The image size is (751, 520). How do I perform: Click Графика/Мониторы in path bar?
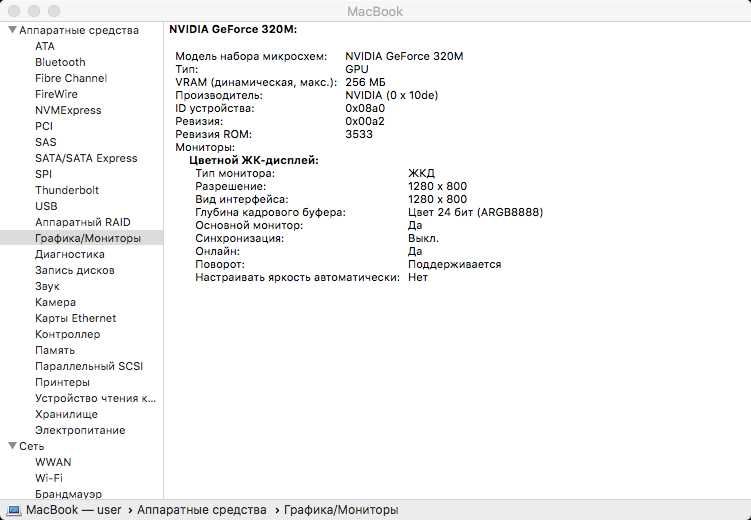pos(341,510)
